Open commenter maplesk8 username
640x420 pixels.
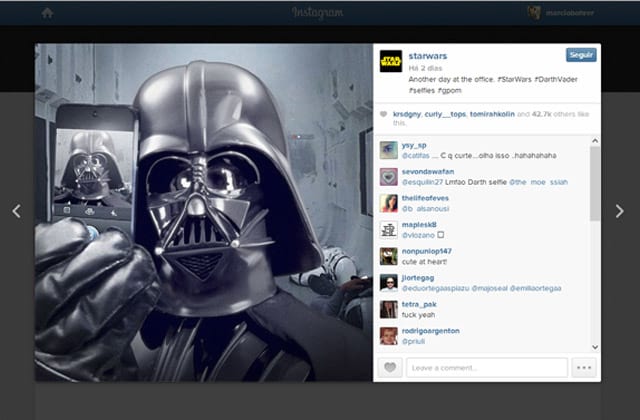[x=419, y=224]
